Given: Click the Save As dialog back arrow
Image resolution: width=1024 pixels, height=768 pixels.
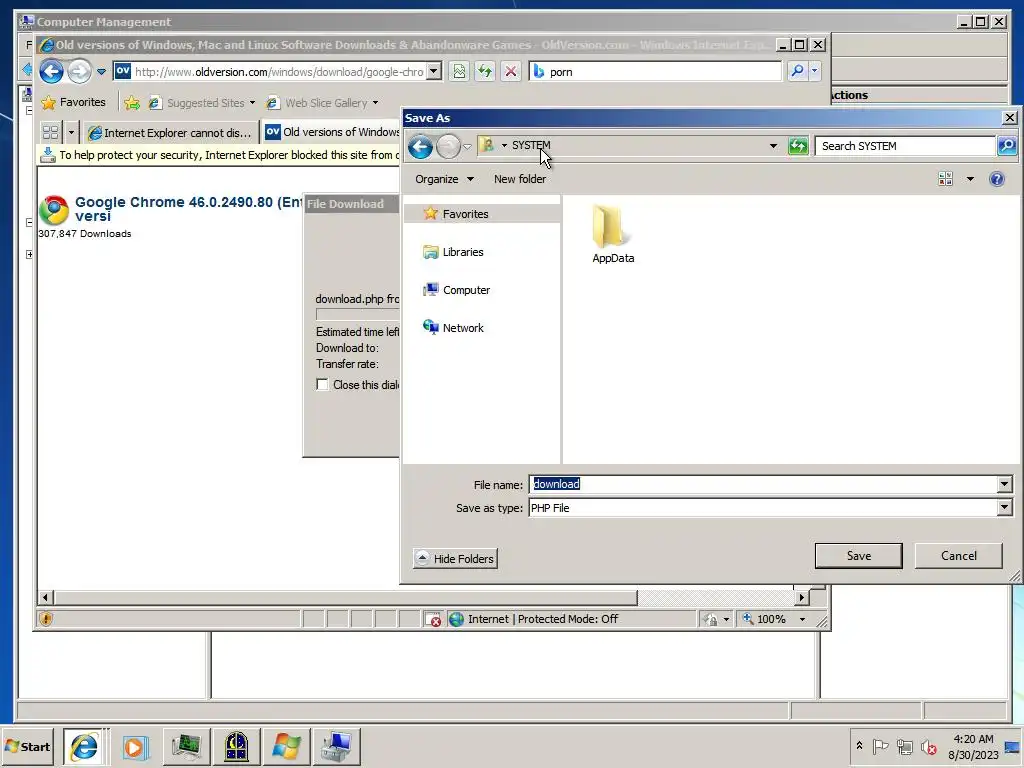Looking at the screenshot, I should (421, 146).
